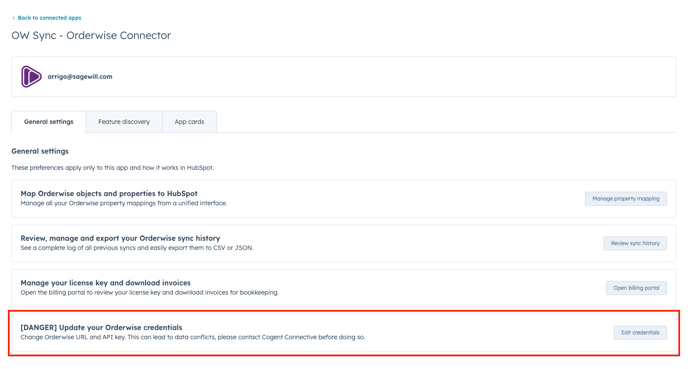The width and height of the screenshot is (688, 369).
Task: Click 'Change Orderwise URL and API key' text
Action: tap(193, 337)
